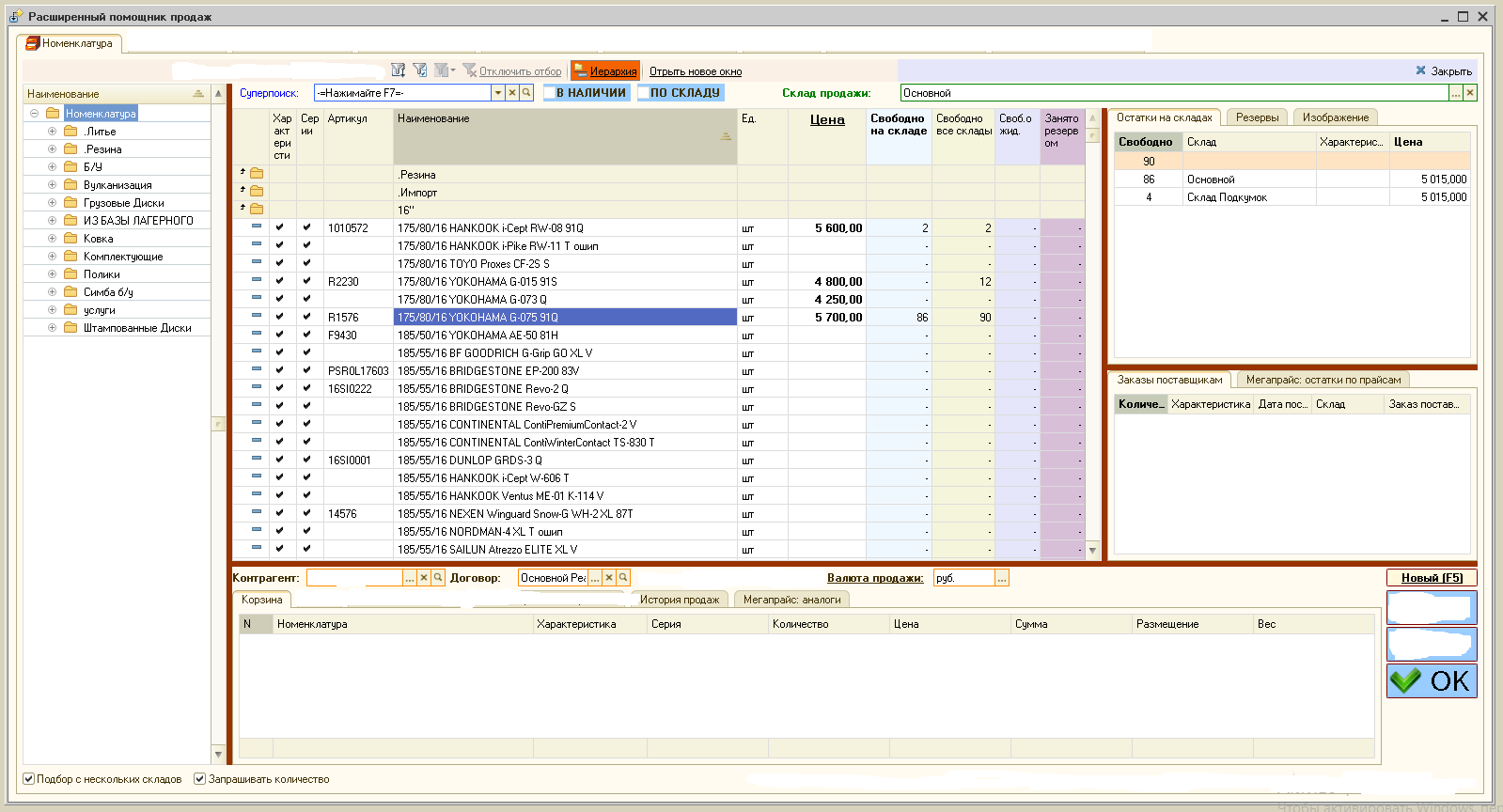This screenshot has height=812, width=1503.
Task: Clear the Склад продажи field
Action: coord(1470,93)
